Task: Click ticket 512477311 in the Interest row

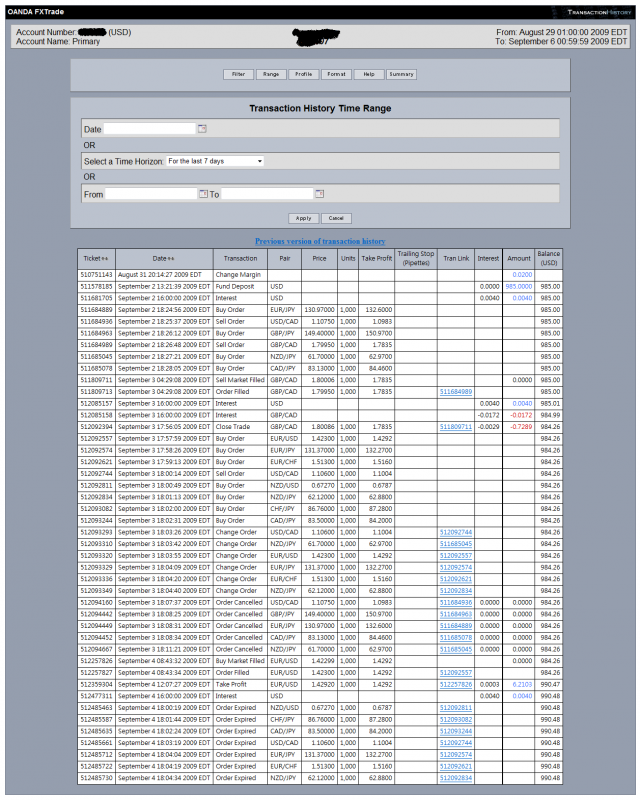Action: coord(96,696)
